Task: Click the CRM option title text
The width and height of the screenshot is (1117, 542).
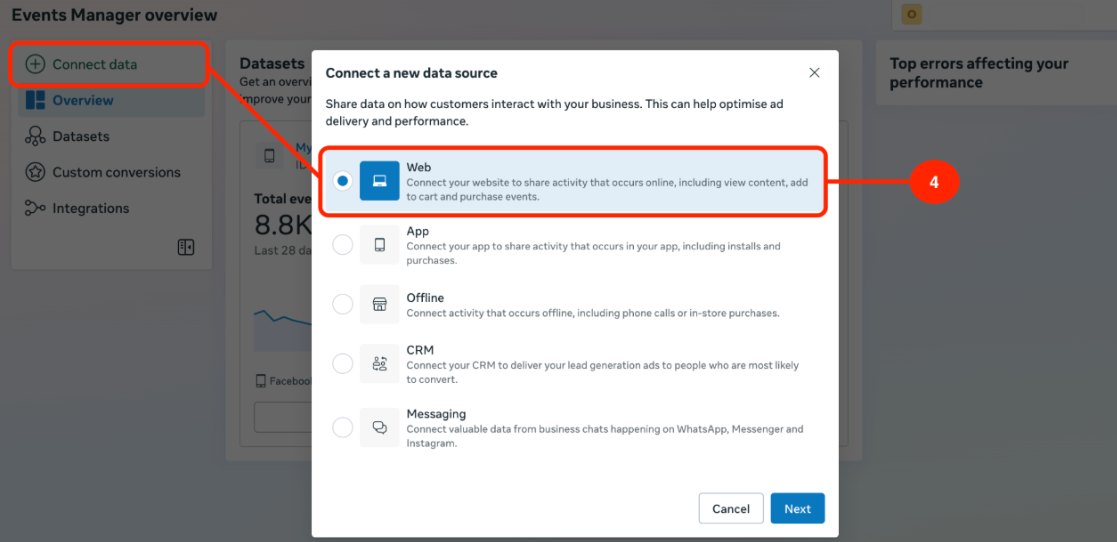Action: click(x=420, y=350)
